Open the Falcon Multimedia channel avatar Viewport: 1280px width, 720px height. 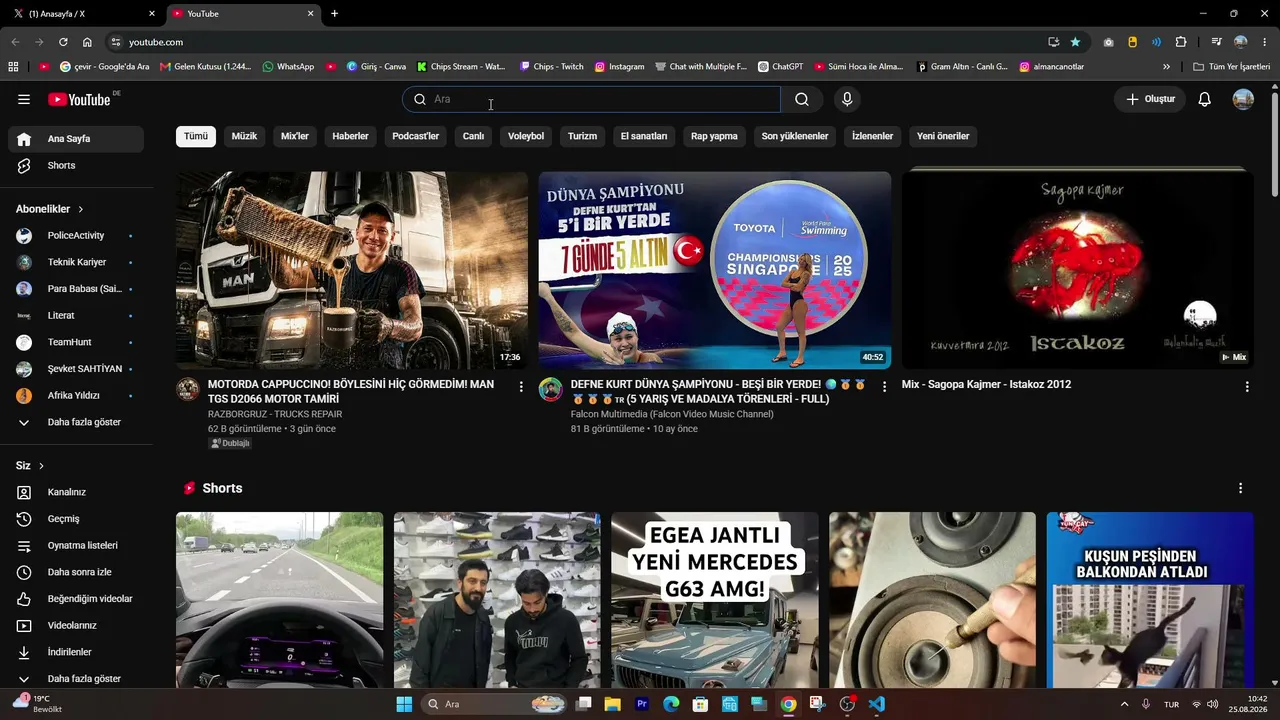coord(551,389)
